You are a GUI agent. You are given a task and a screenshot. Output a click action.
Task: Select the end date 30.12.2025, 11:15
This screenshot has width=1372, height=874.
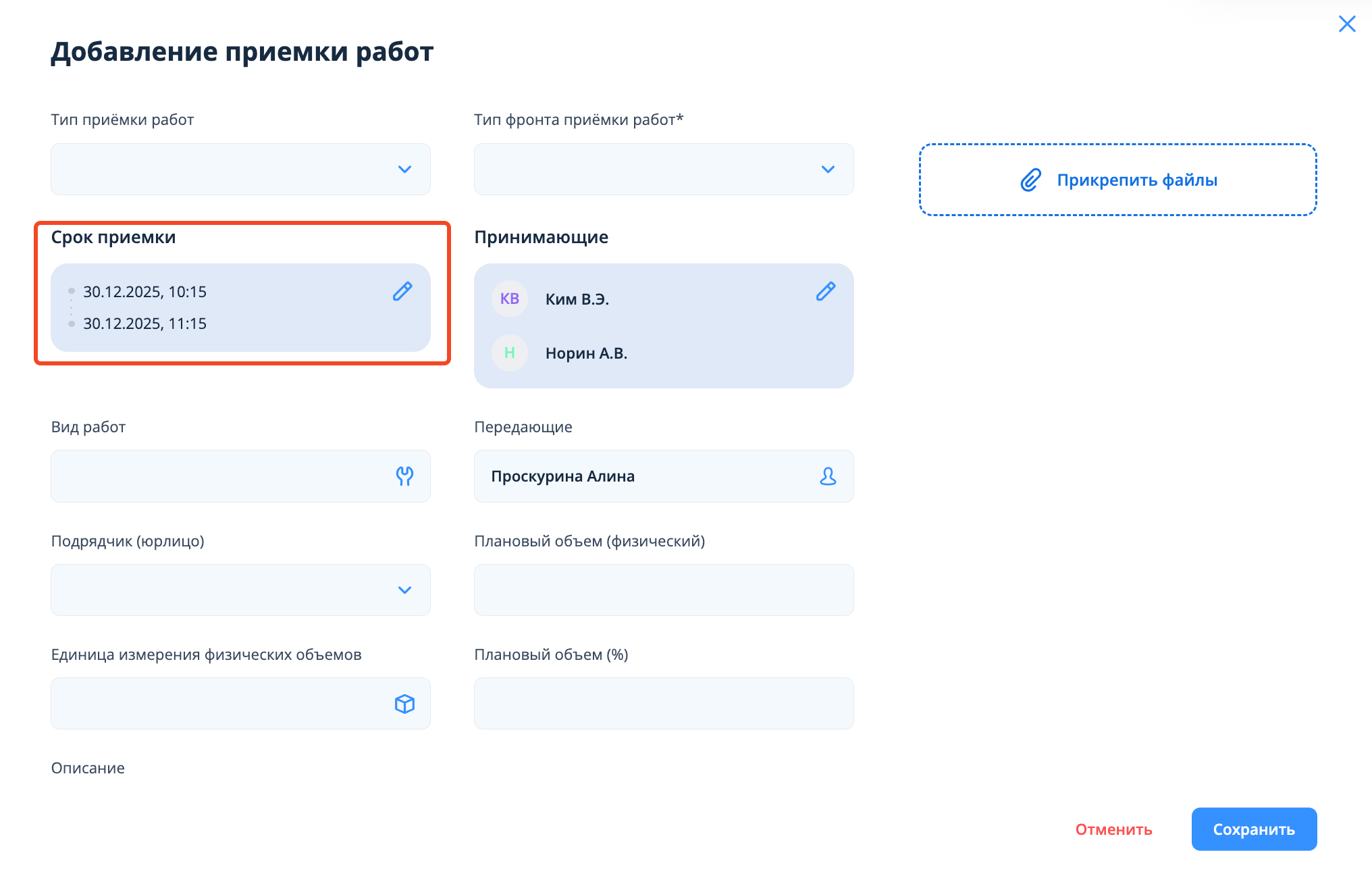(144, 324)
